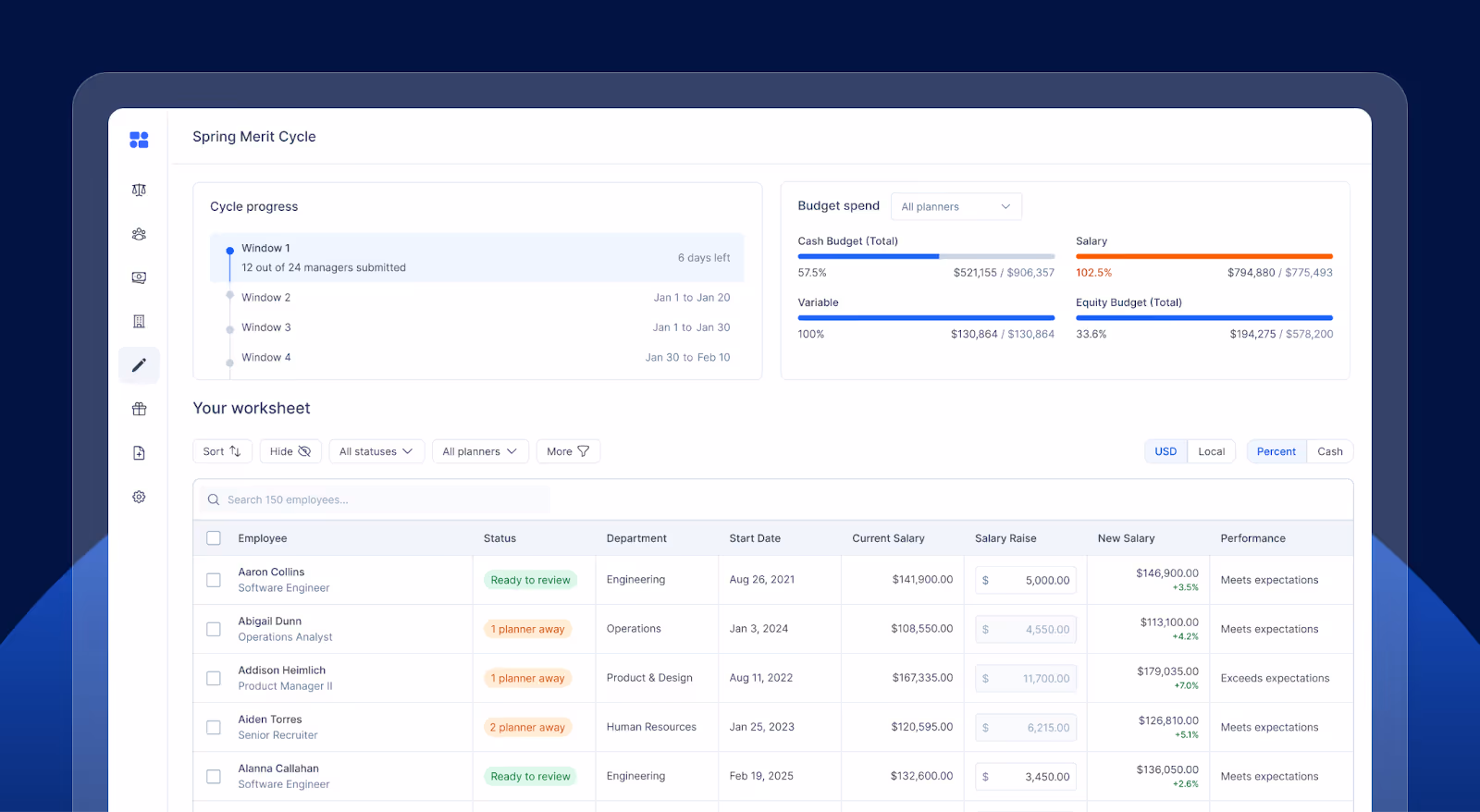Check the box for Addison Heimlich

click(214, 678)
